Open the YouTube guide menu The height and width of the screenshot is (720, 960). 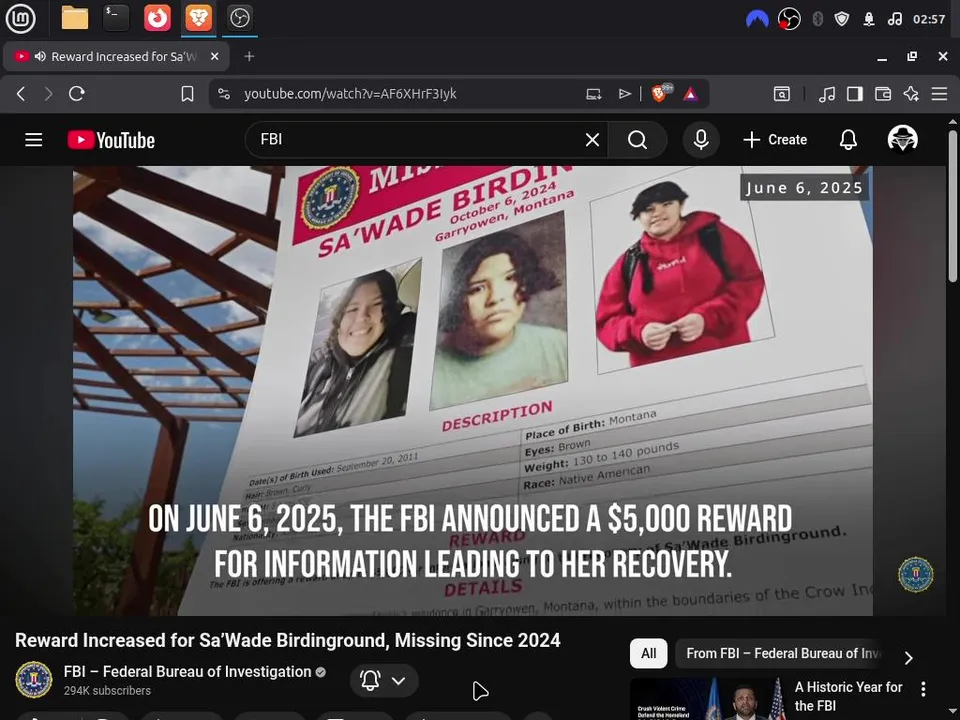click(x=34, y=140)
